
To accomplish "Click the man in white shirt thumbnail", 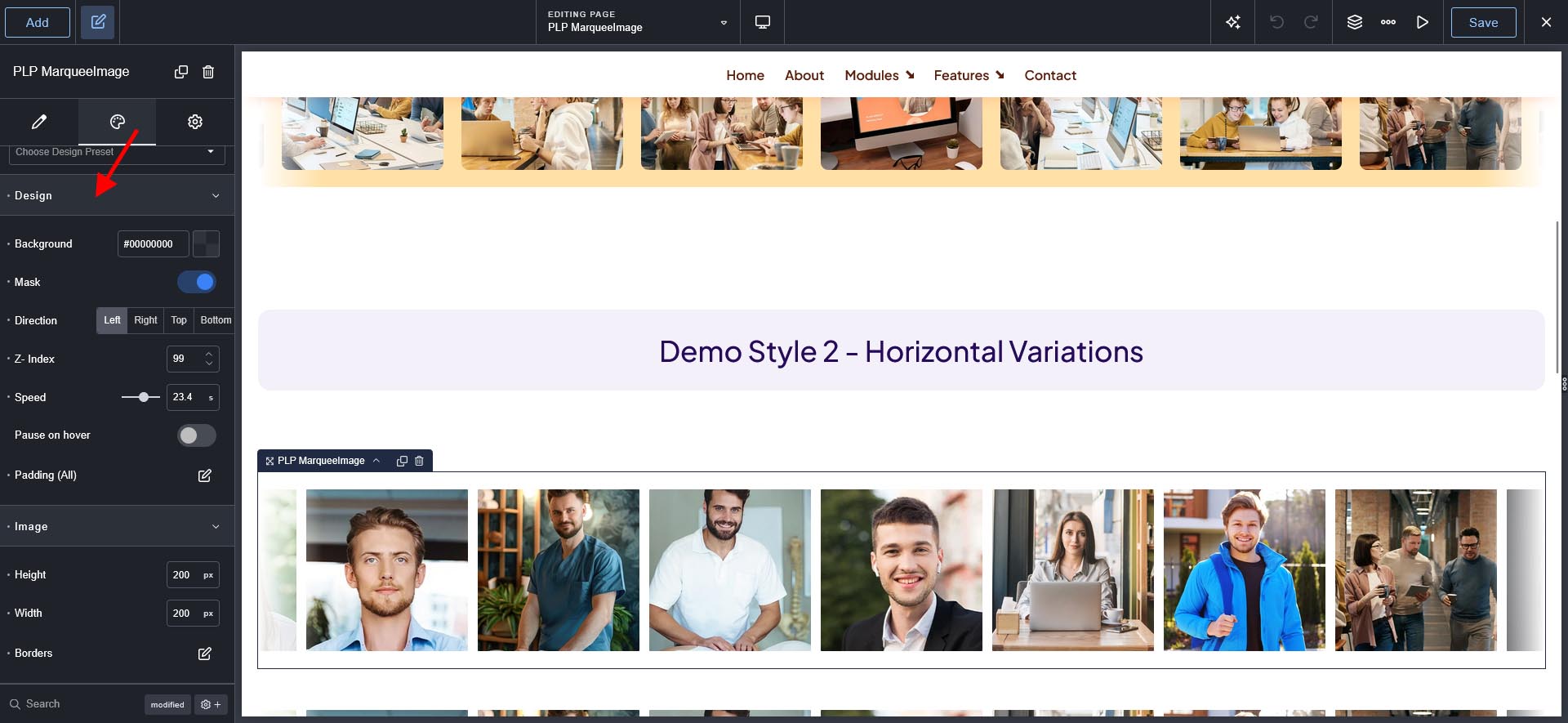I will click(730, 570).
